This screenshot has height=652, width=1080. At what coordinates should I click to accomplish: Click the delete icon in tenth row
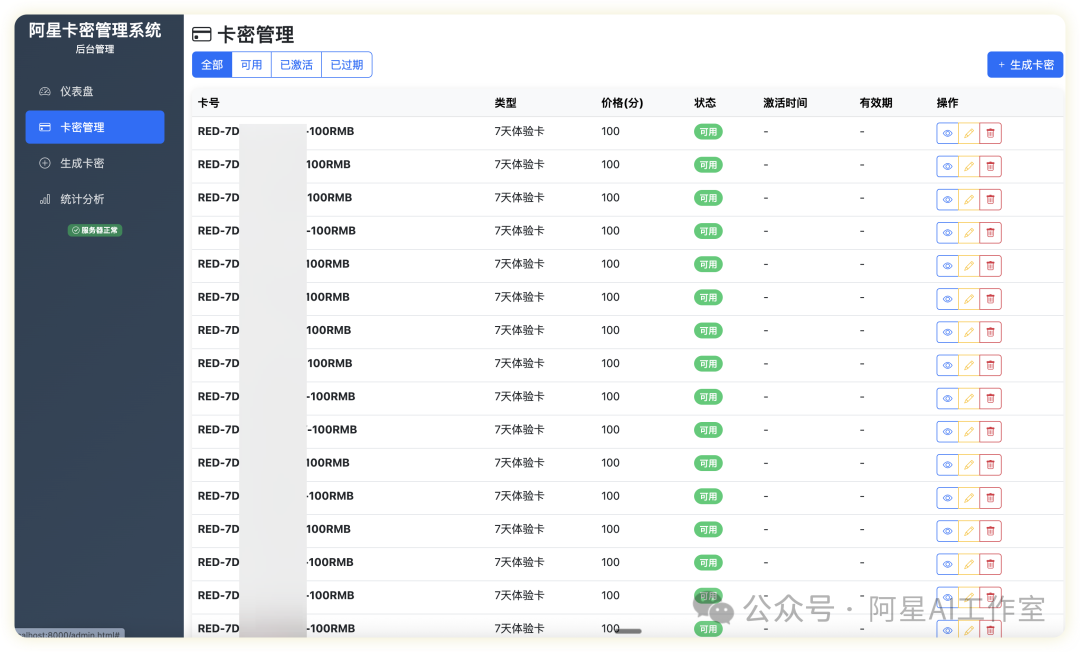pyautogui.click(x=990, y=432)
